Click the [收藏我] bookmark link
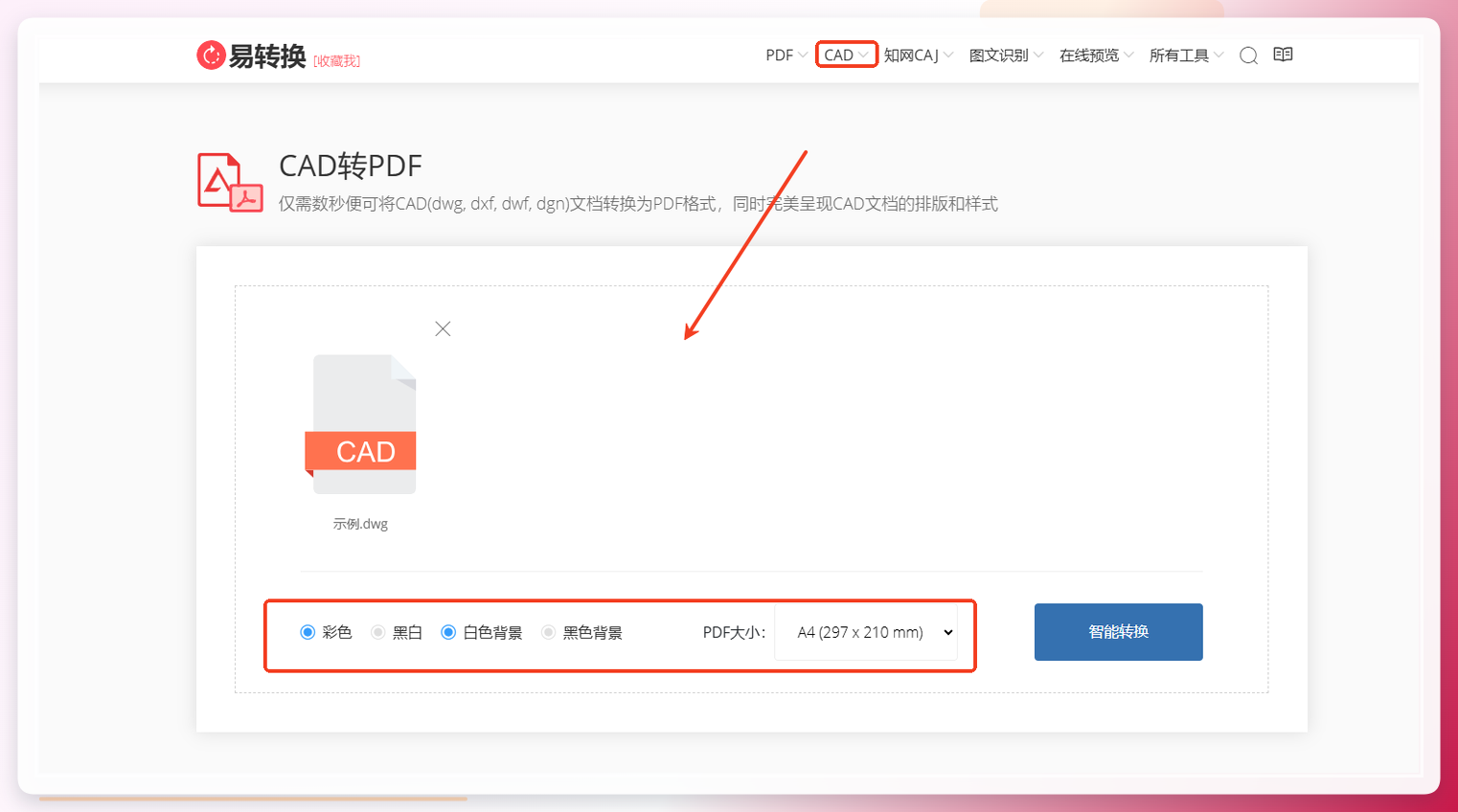 (336, 60)
